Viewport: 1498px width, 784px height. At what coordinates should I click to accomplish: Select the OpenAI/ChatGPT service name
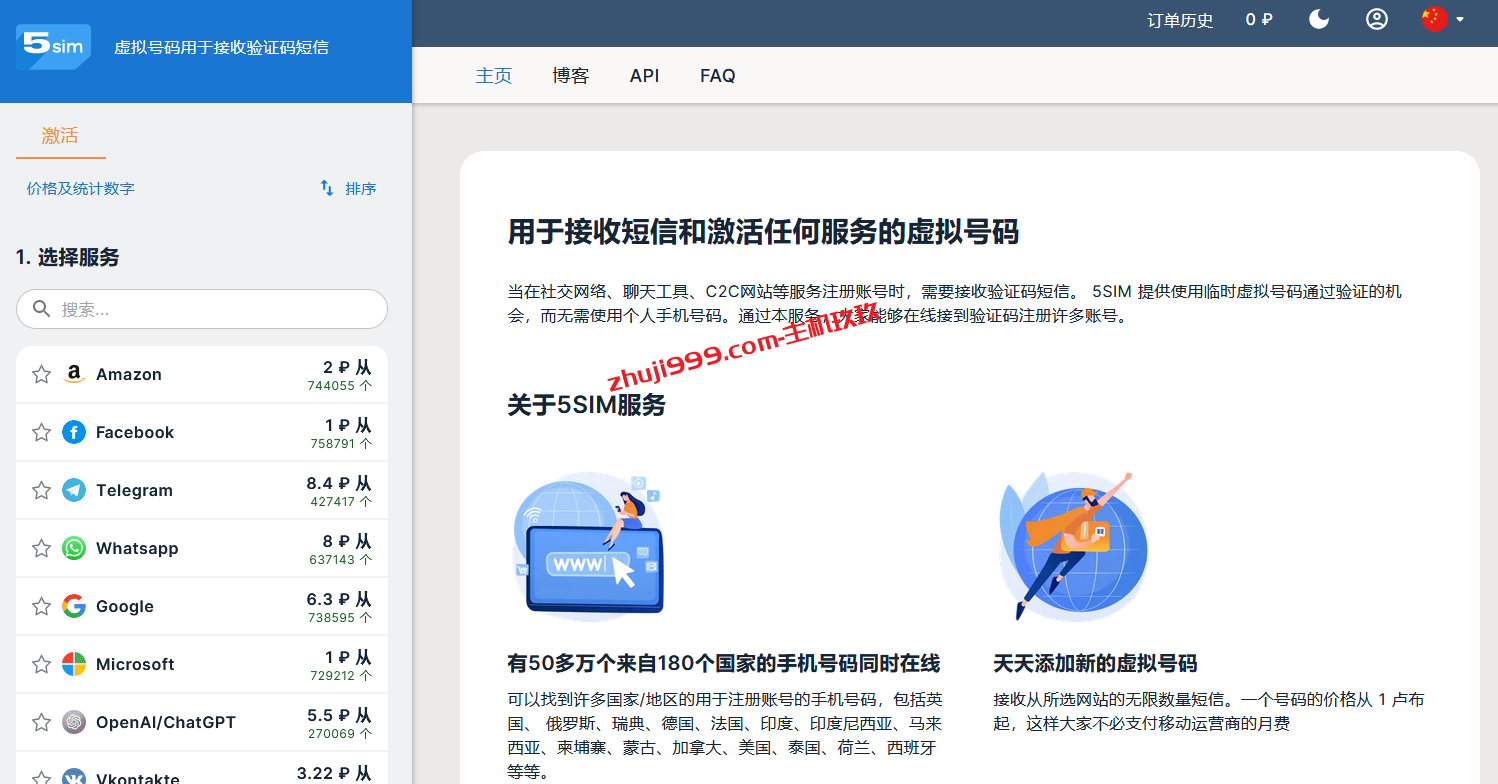pos(166,722)
